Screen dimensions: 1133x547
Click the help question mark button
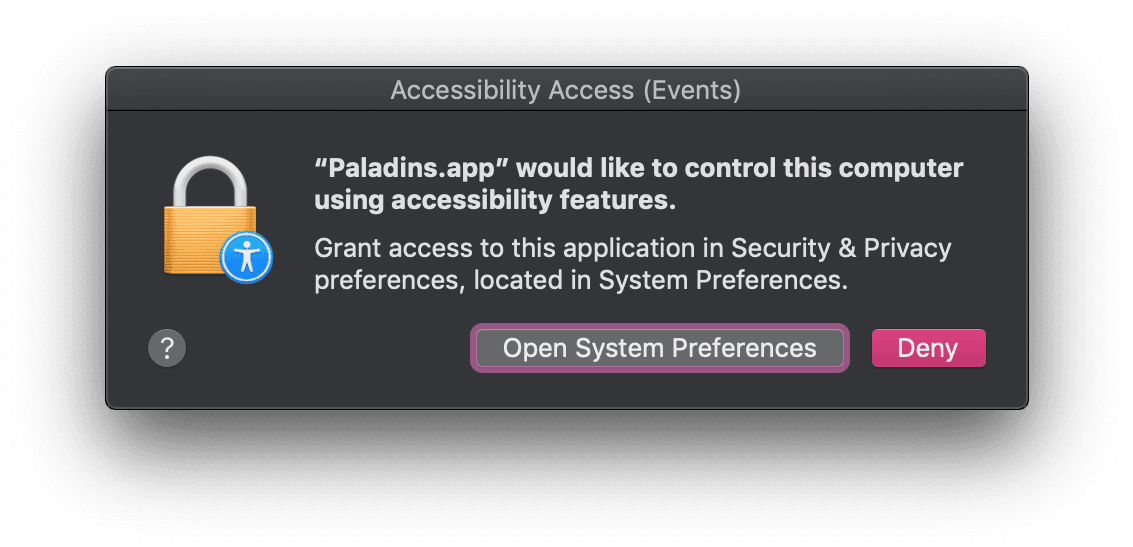(167, 348)
